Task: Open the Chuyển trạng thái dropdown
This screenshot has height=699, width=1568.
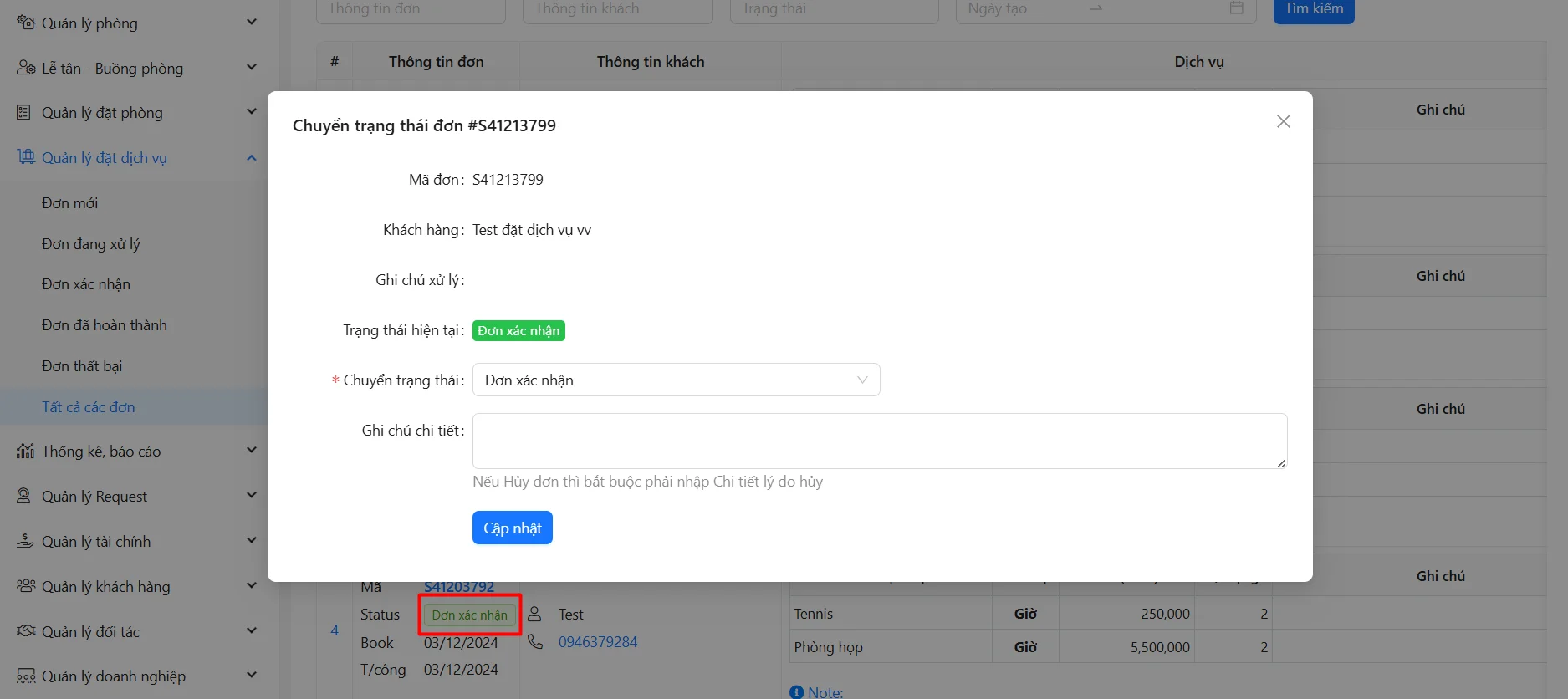Action: pyautogui.click(x=676, y=380)
